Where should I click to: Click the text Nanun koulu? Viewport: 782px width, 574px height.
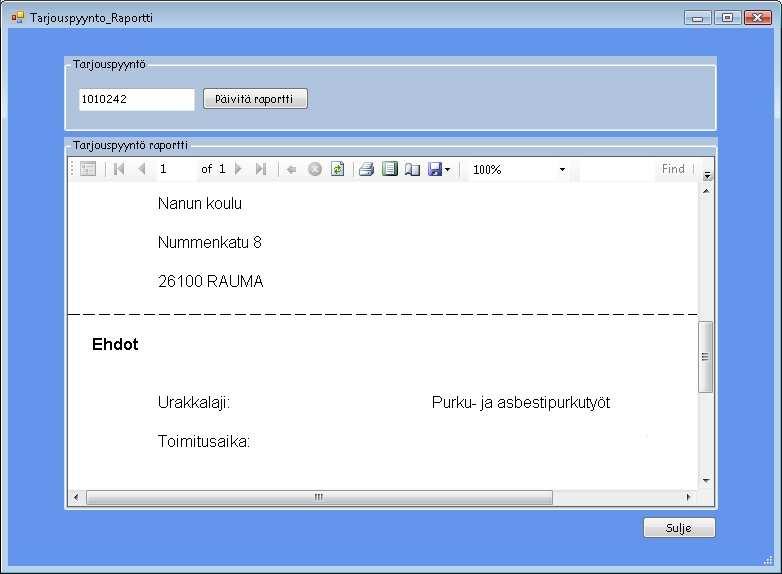pos(199,203)
